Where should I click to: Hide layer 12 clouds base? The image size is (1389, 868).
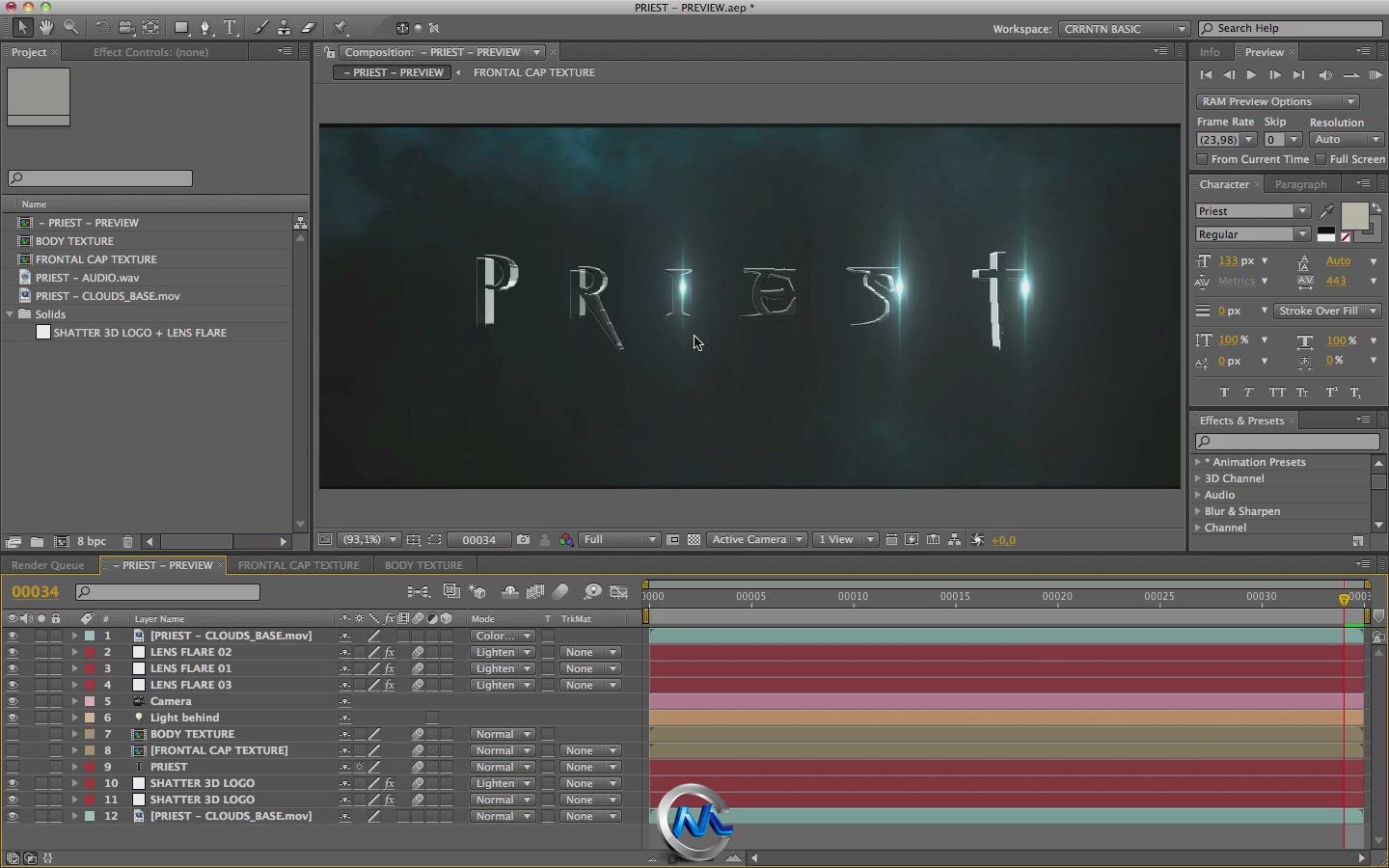point(13,816)
